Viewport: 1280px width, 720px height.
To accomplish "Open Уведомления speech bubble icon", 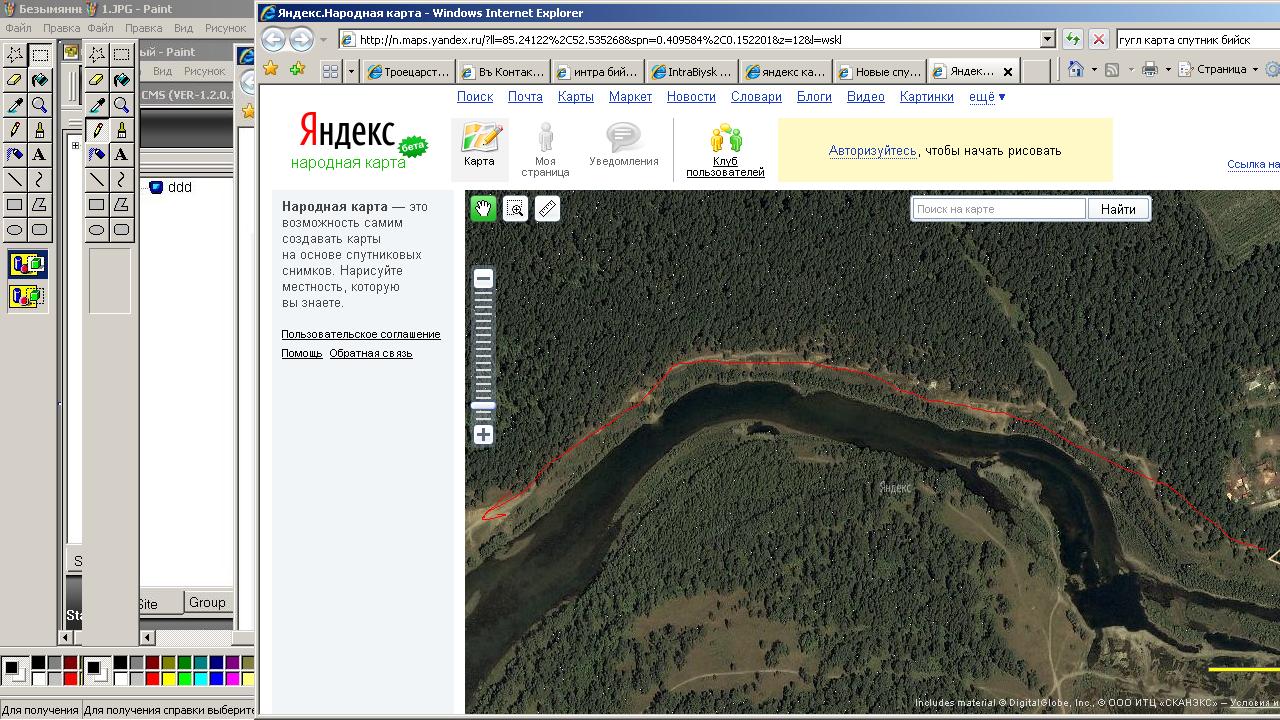I will coord(623,138).
